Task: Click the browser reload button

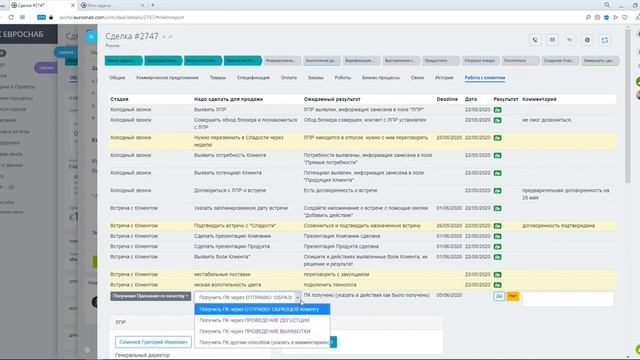Action: pyautogui.click(x=11, y=18)
